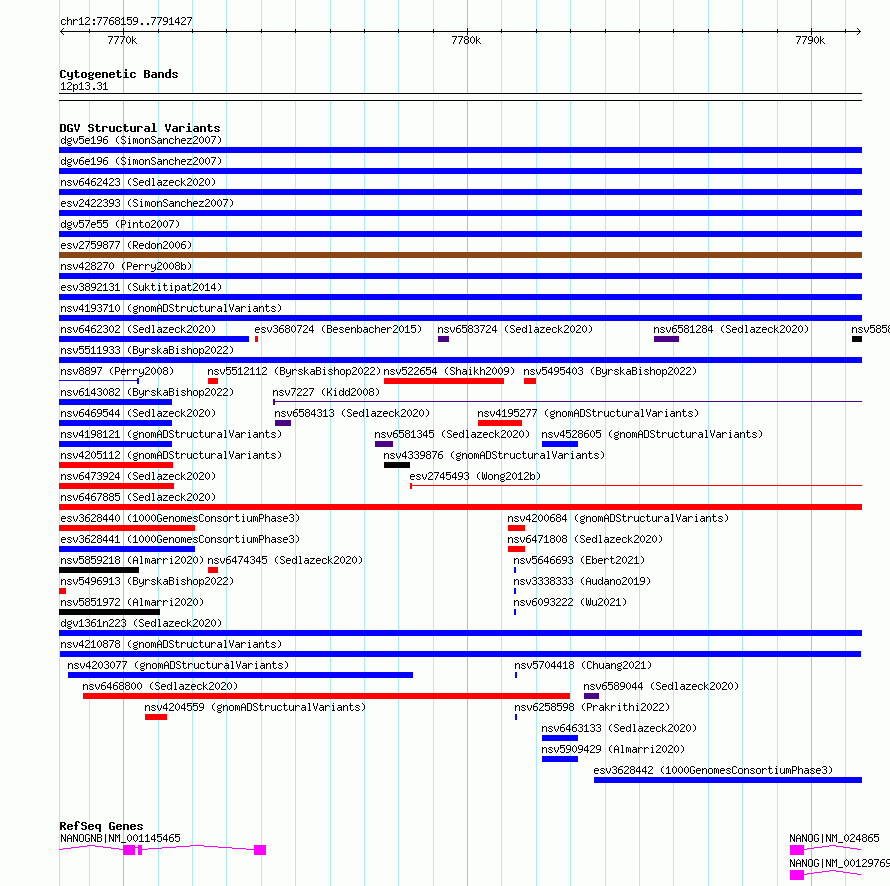This screenshot has width=890, height=886.
Task: Open nsv5646693 (Ebert2021) variant
Action: point(579,560)
